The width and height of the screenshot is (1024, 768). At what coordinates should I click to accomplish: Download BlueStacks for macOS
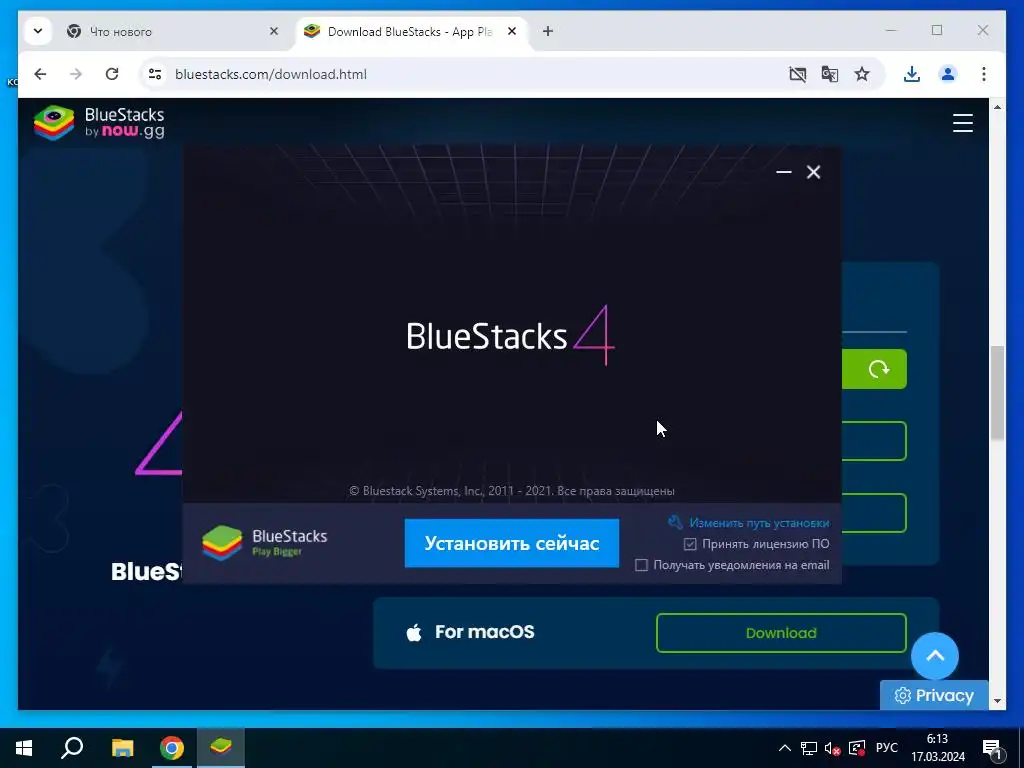(781, 633)
